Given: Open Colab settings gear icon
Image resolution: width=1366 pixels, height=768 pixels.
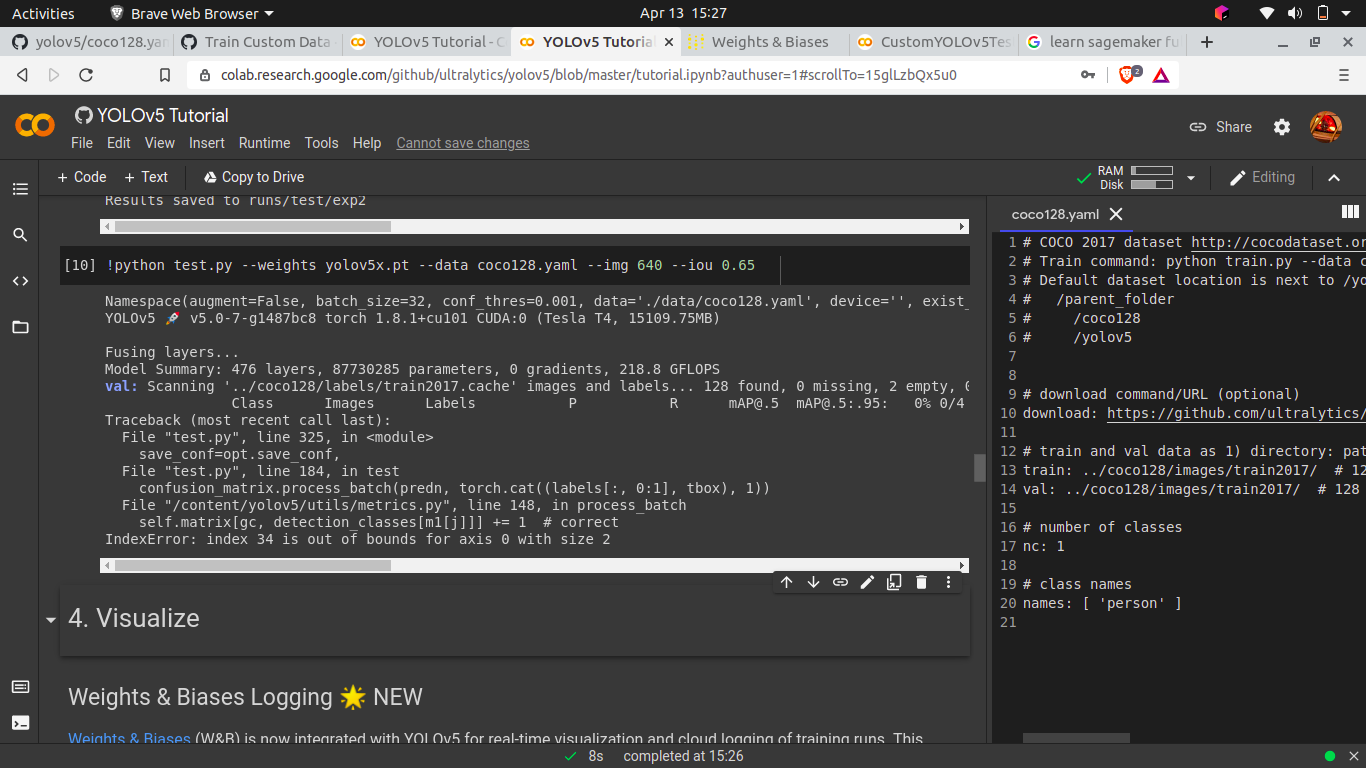Looking at the screenshot, I should tap(1282, 127).
